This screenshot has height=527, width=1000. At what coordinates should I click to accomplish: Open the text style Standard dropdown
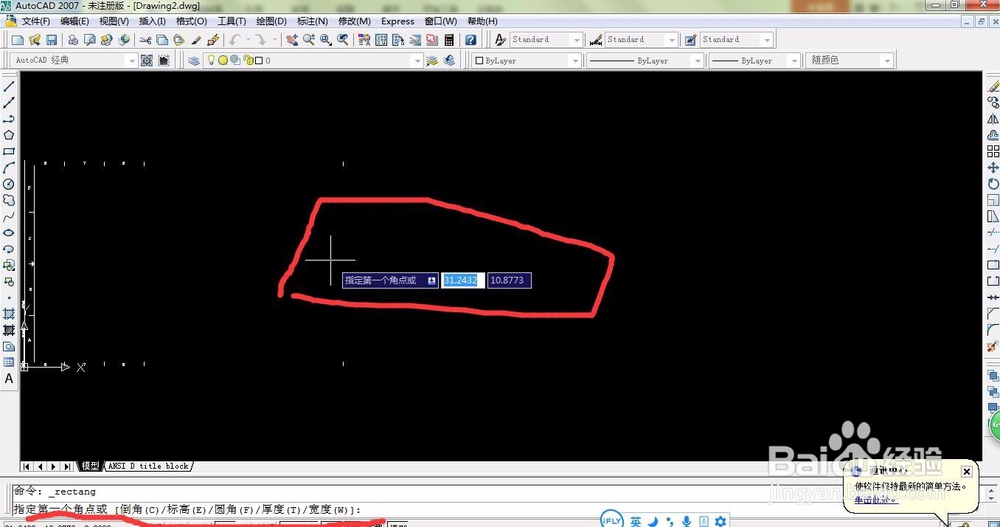pos(577,40)
